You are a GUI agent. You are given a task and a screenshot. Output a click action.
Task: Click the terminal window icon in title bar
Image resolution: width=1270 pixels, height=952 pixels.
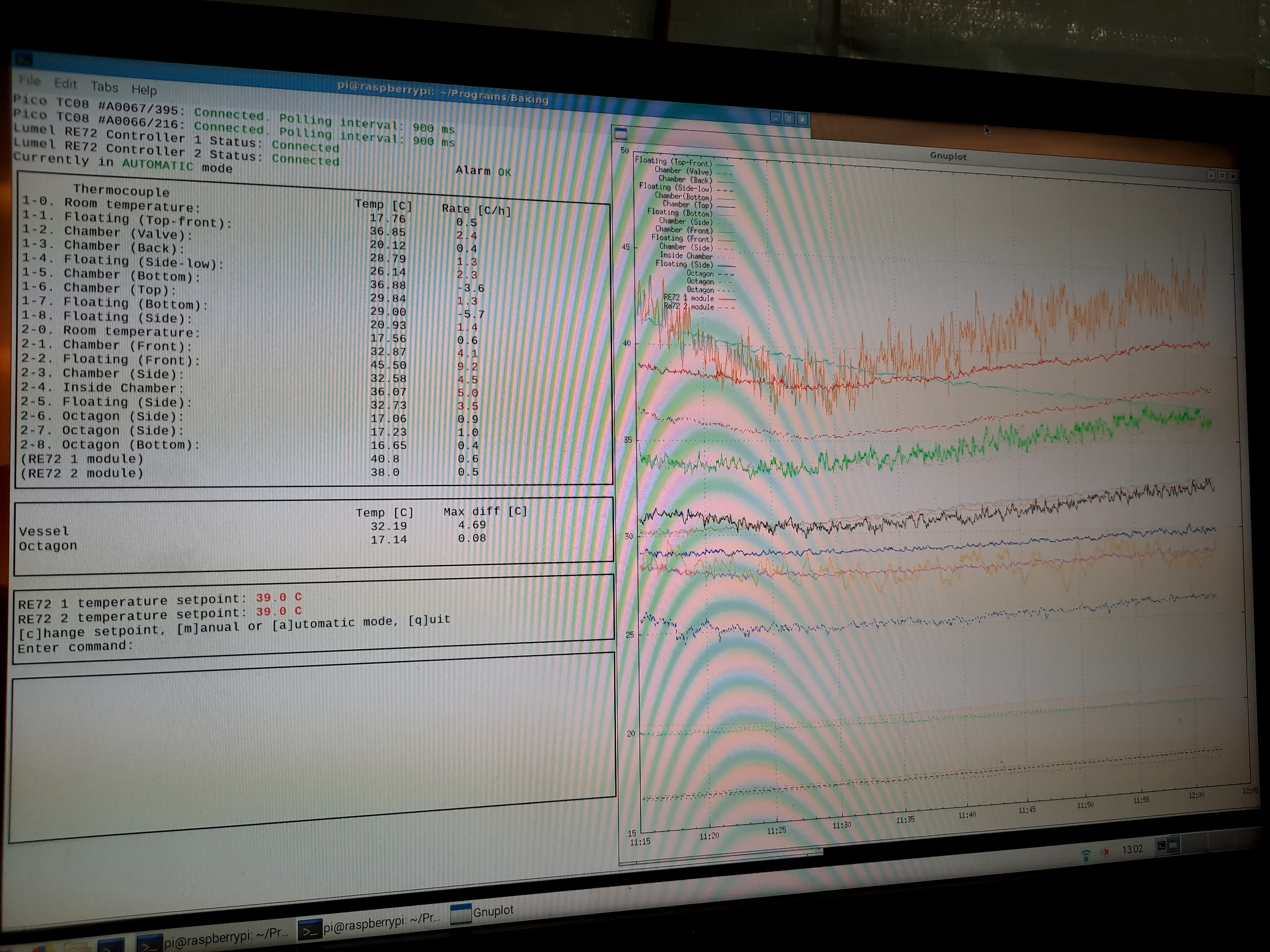pyautogui.click(x=23, y=59)
